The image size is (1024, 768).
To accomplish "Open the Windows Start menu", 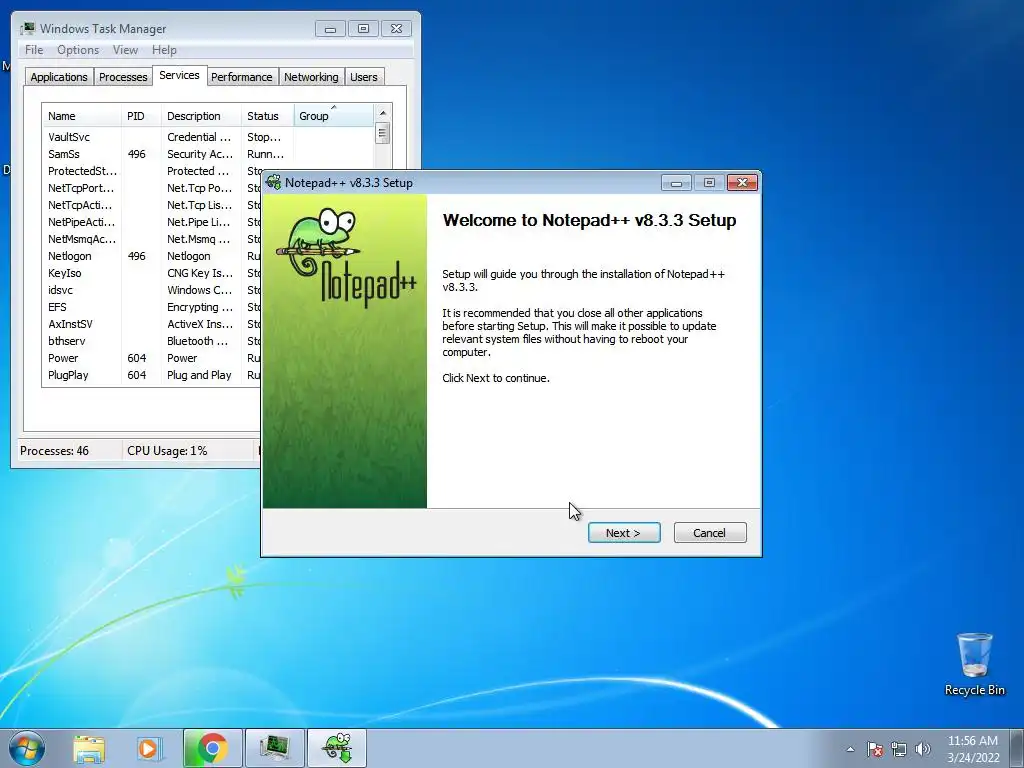I will [x=27, y=748].
